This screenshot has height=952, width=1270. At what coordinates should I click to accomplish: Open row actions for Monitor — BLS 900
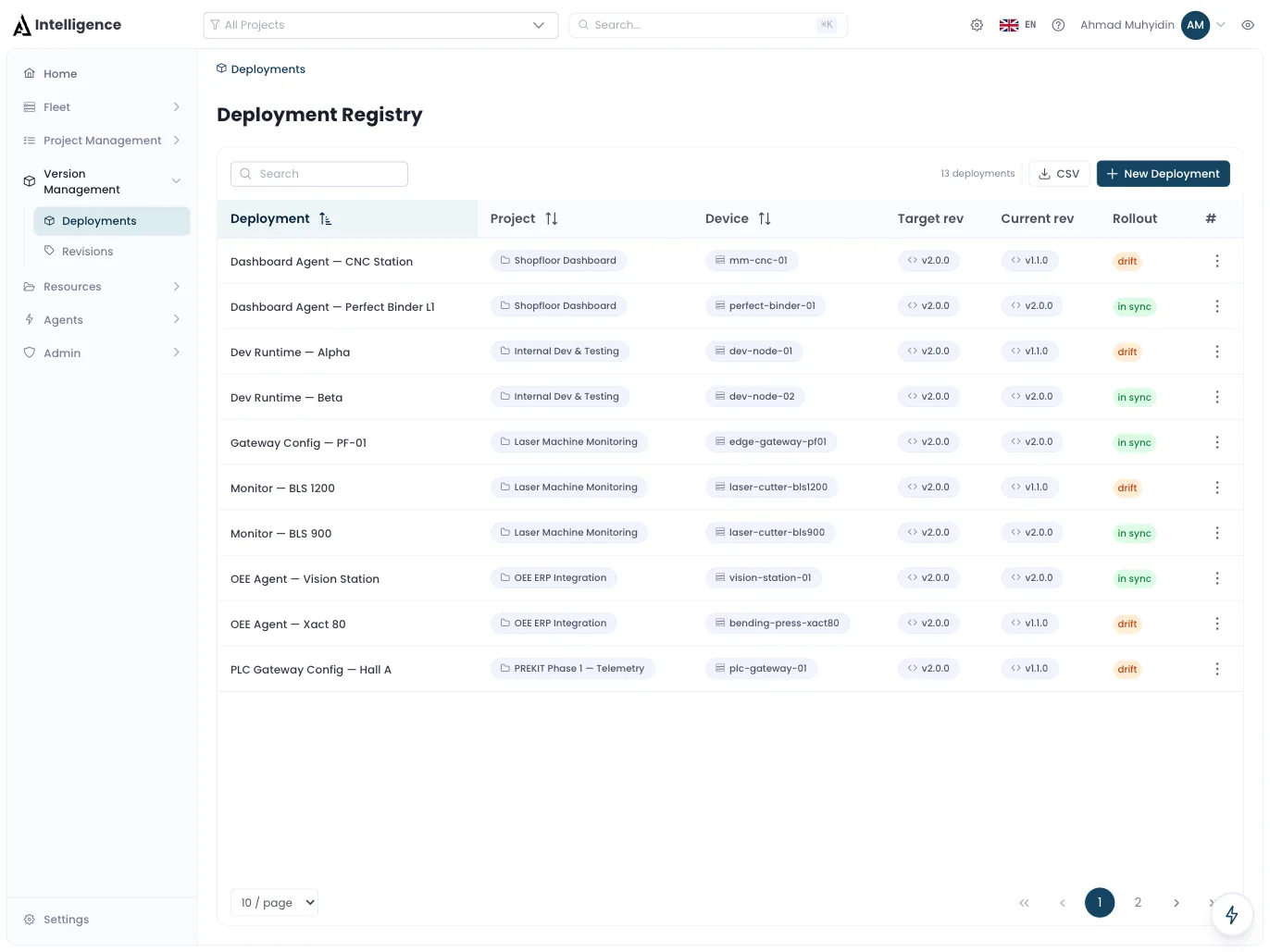1217,533
